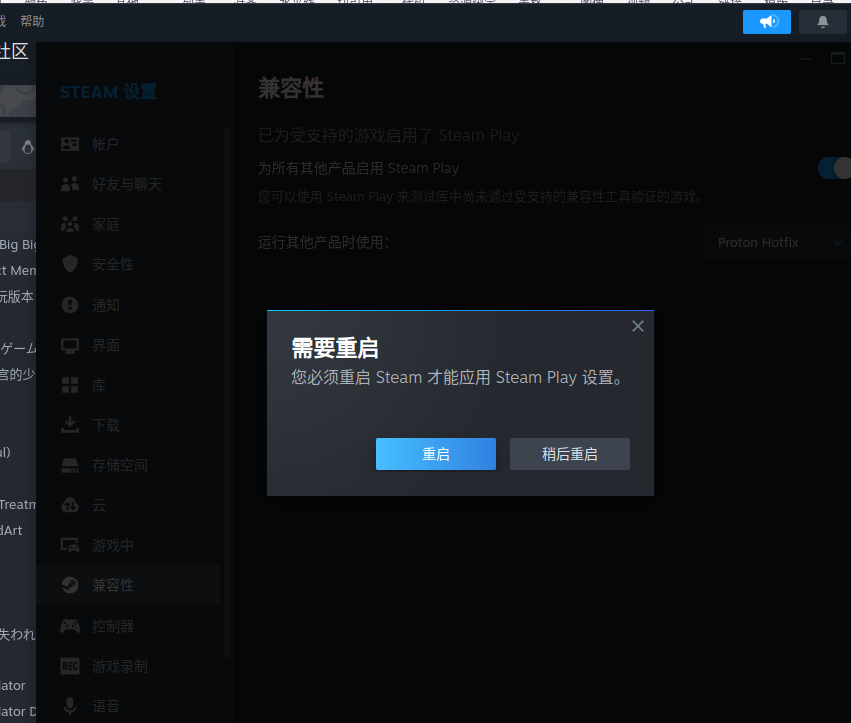Open the 帮助 help menu
851x723 pixels.
[x=32, y=21]
